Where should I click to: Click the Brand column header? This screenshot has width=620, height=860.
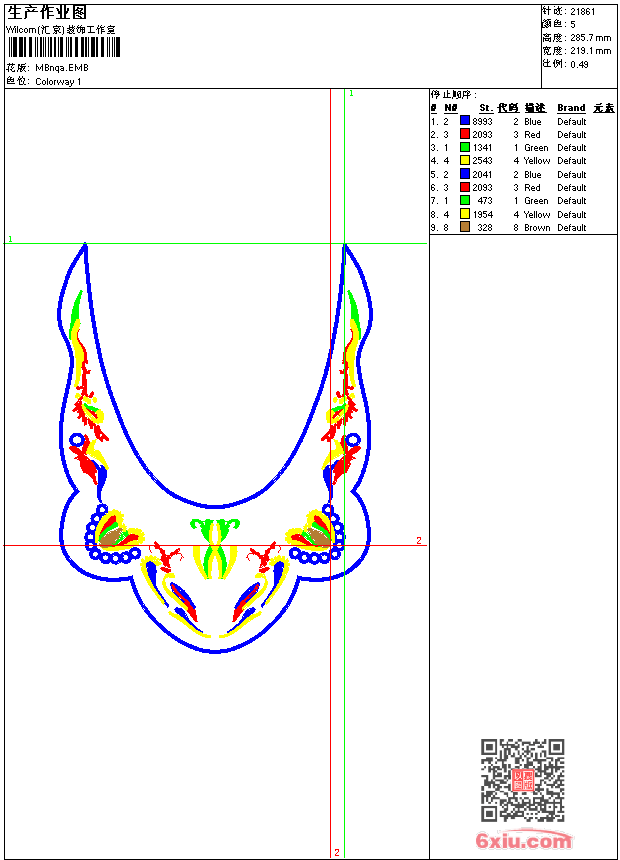pyautogui.click(x=571, y=108)
